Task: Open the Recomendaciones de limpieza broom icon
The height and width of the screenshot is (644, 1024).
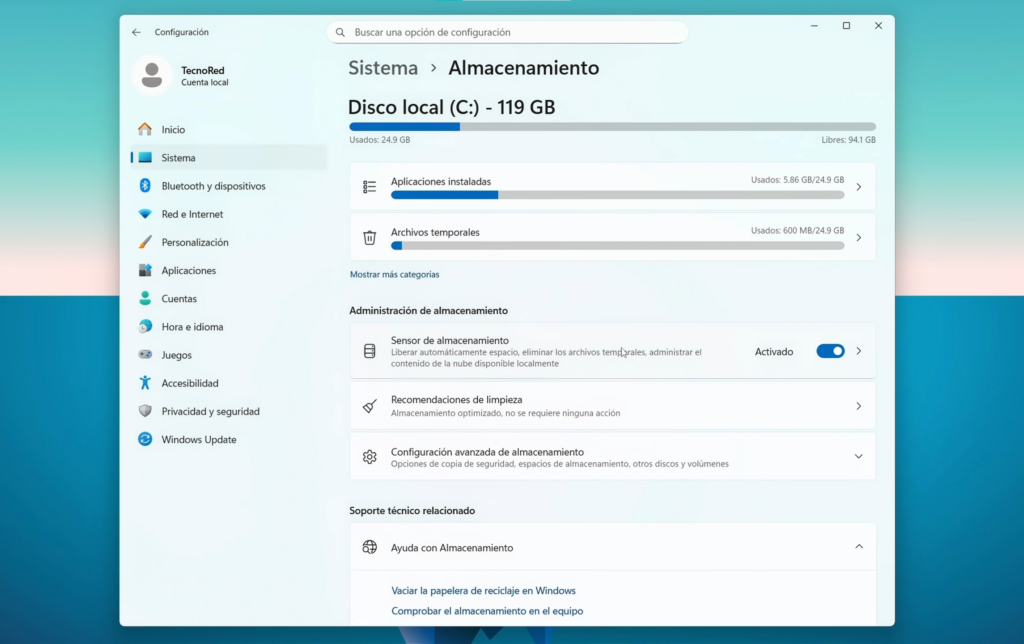Action: [x=369, y=405]
